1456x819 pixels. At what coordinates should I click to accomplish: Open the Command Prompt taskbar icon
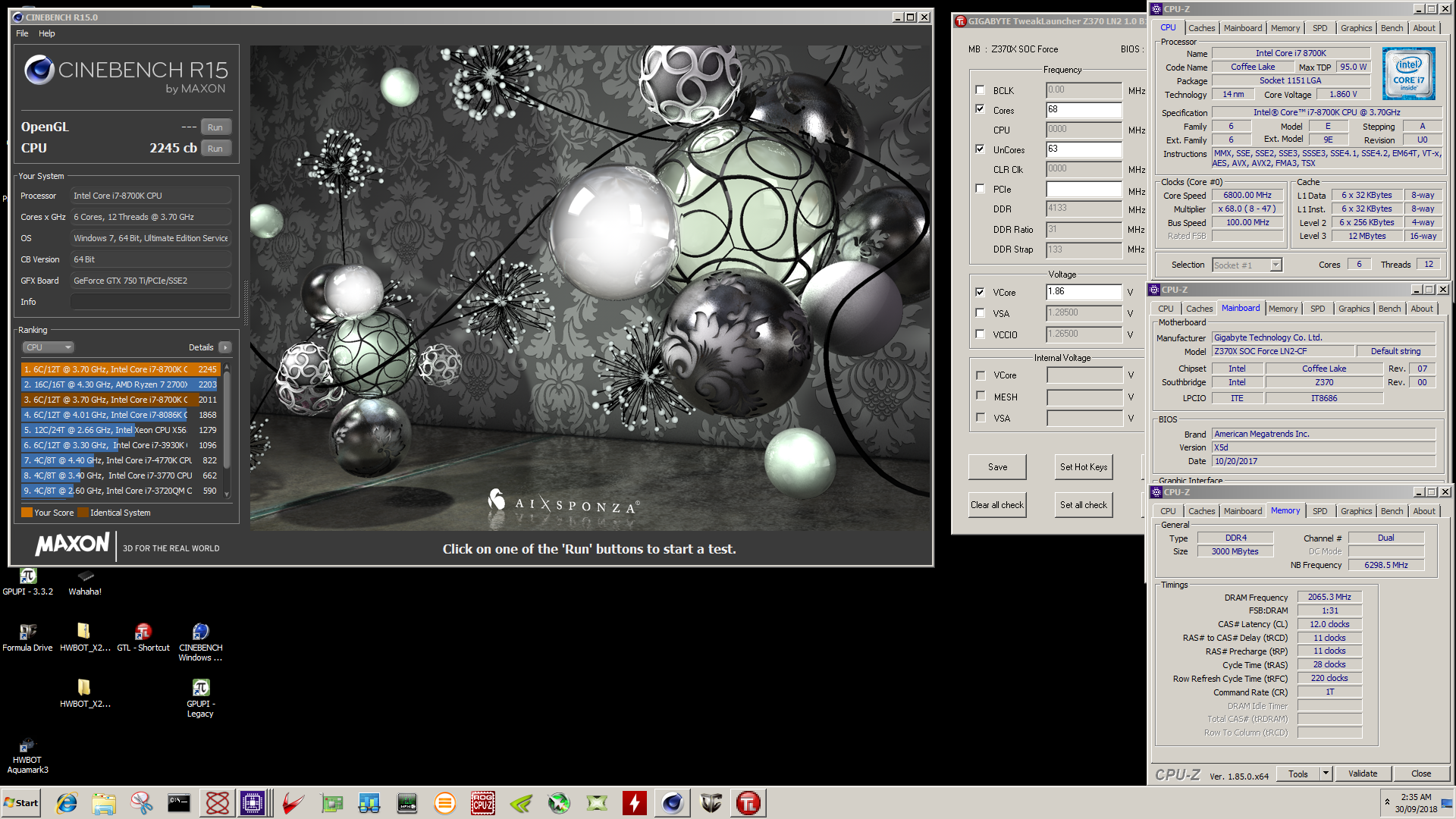pyautogui.click(x=180, y=803)
